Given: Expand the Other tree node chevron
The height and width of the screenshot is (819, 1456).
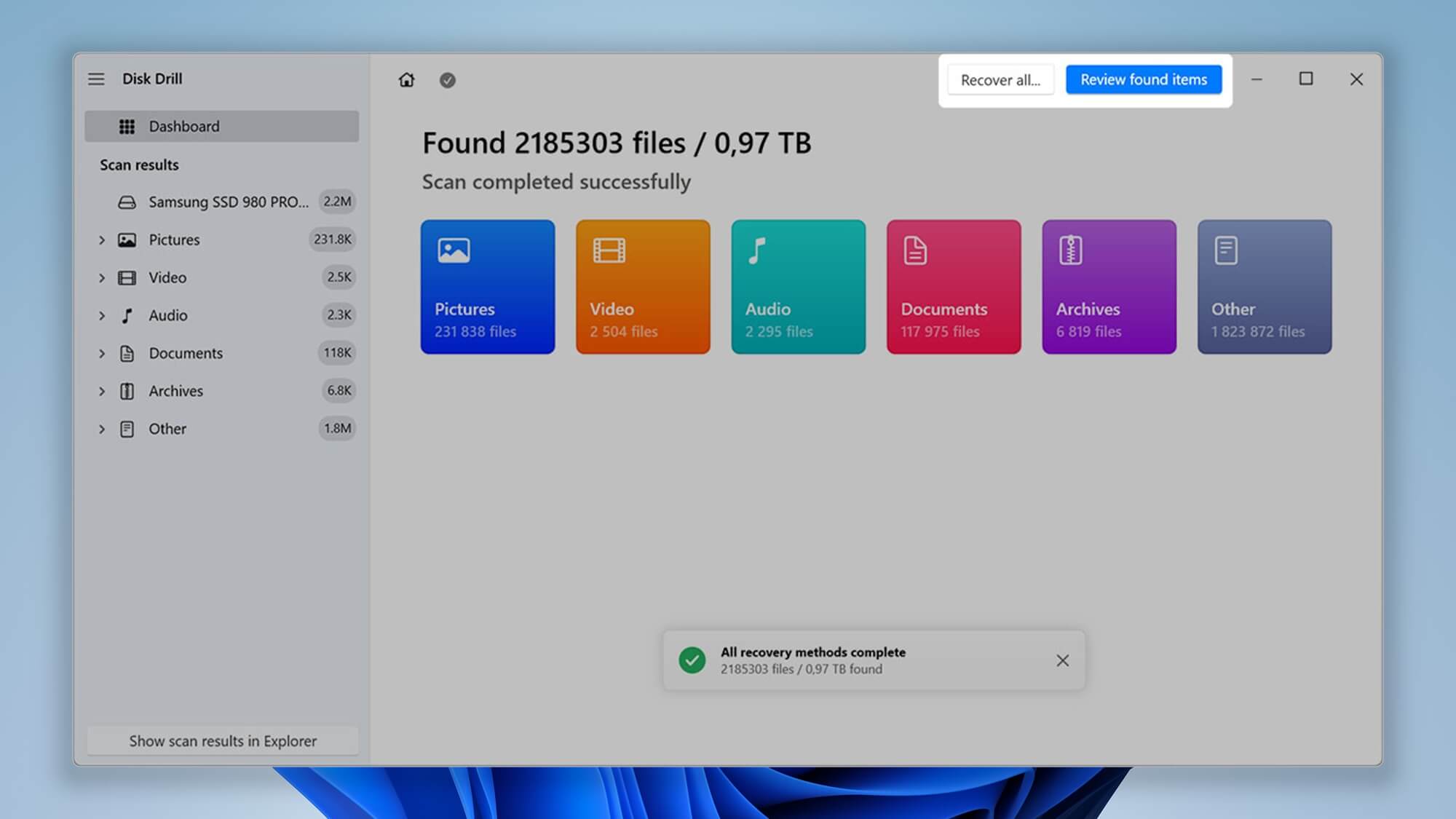Looking at the screenshot, I should pos(102,429).
